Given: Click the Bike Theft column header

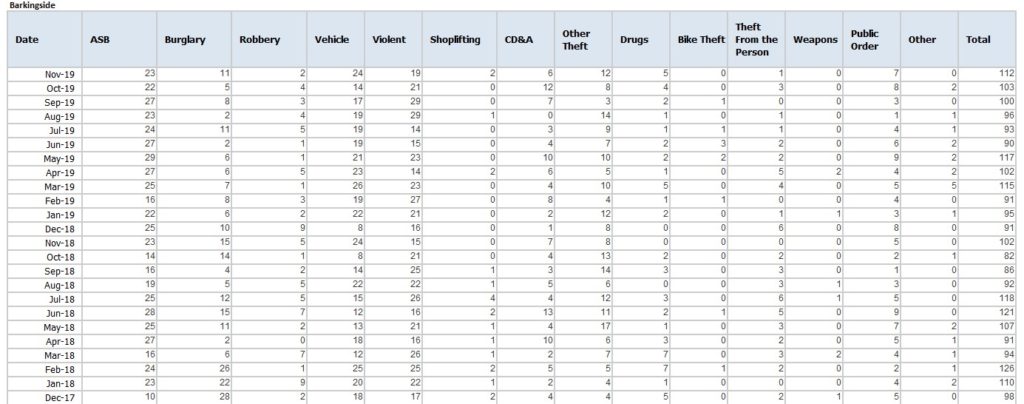Looking at the screenshot, I should (x=700, y=40).
